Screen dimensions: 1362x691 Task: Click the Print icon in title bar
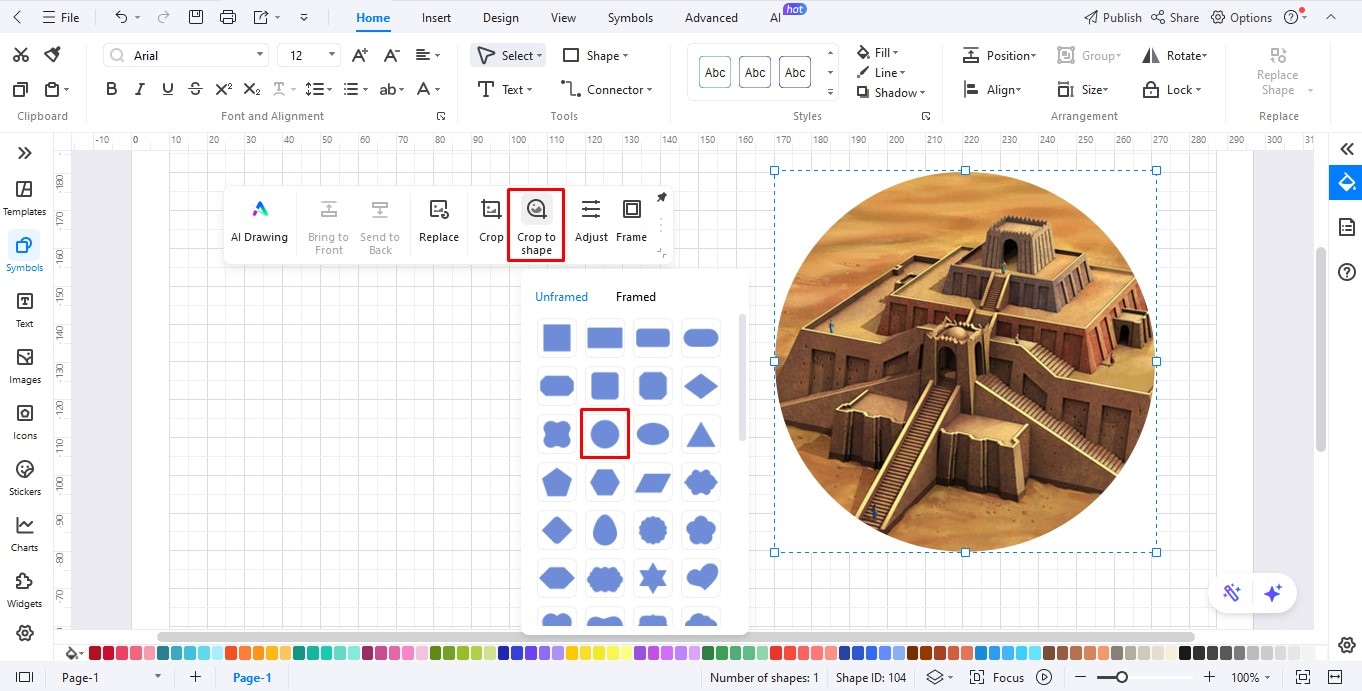pos(228,17)
